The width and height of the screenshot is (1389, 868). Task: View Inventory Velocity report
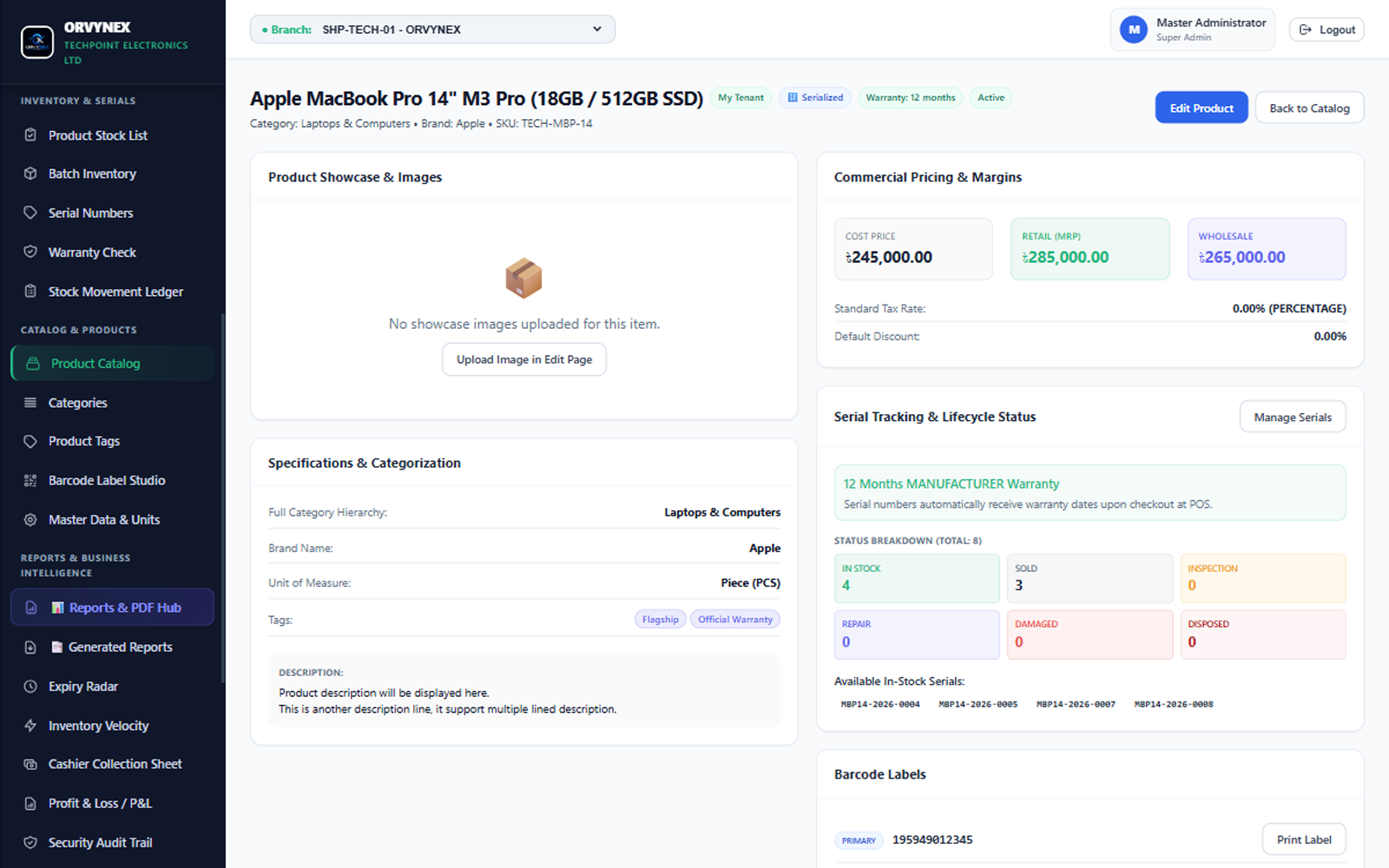[112, 726]
